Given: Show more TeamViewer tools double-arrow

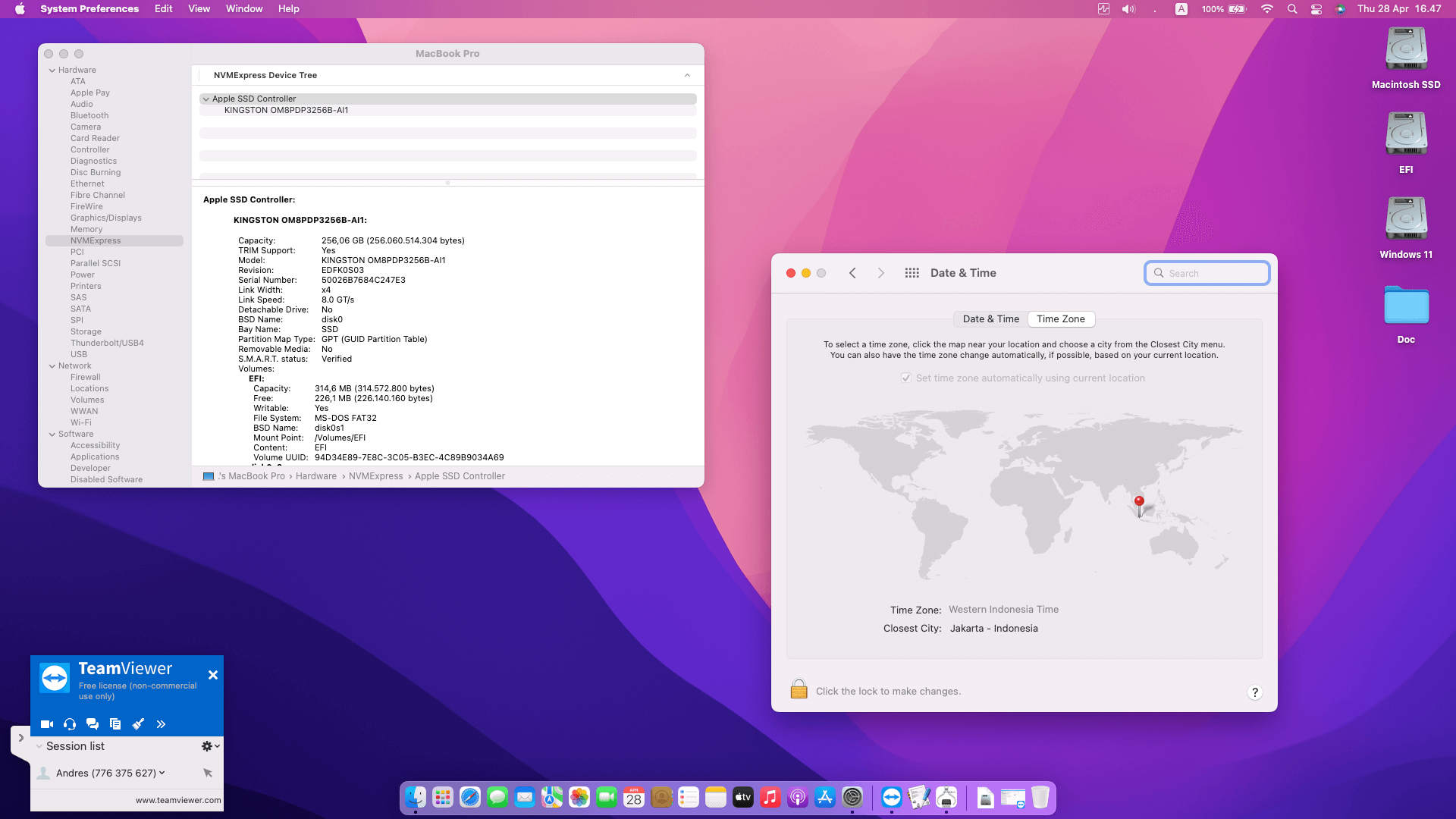Looking at the screenshot, I should click(x=161, y=724).
